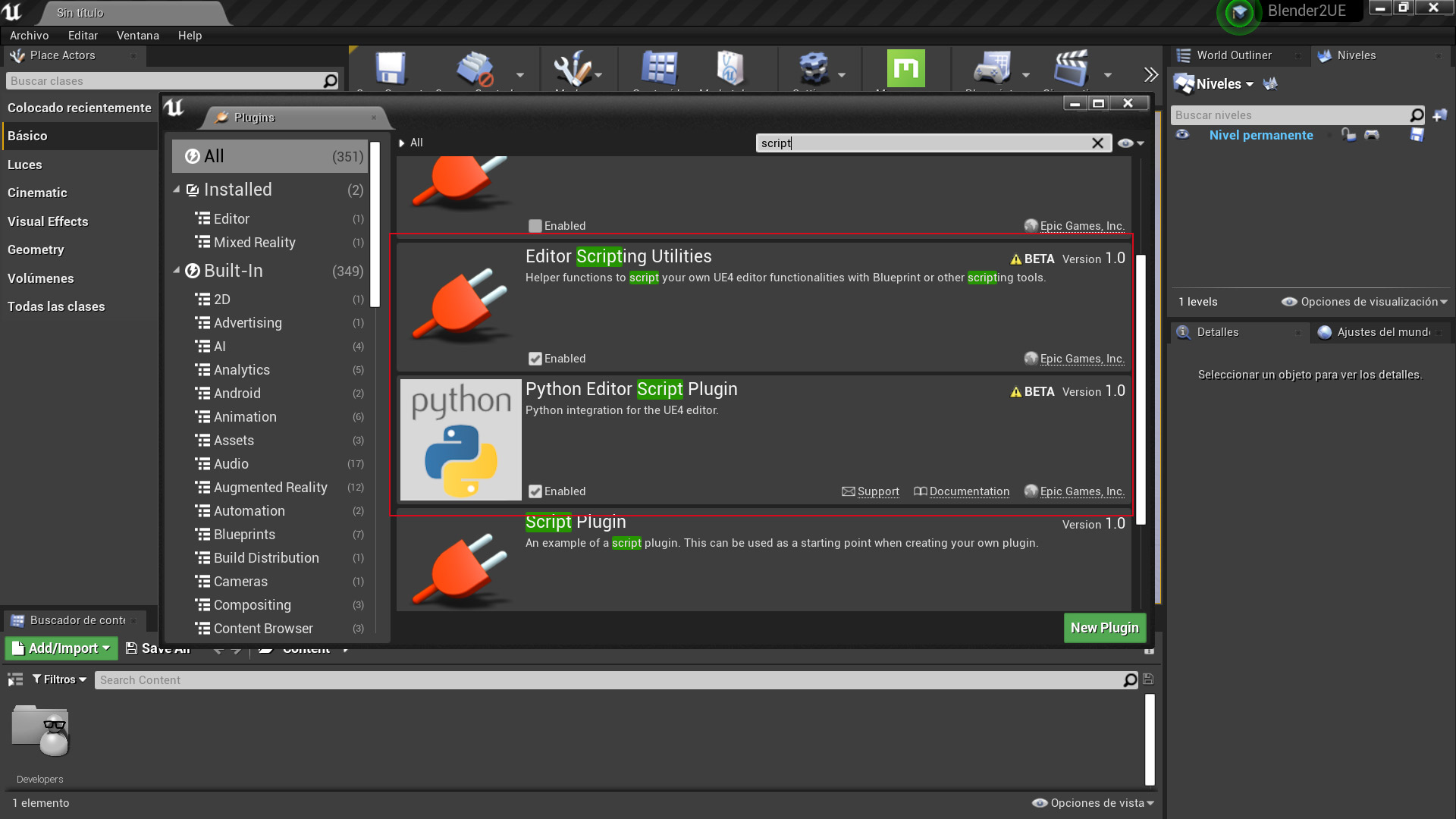
Task: Open Opciones de vista dropdown
Action: [x=1093, y=803]
